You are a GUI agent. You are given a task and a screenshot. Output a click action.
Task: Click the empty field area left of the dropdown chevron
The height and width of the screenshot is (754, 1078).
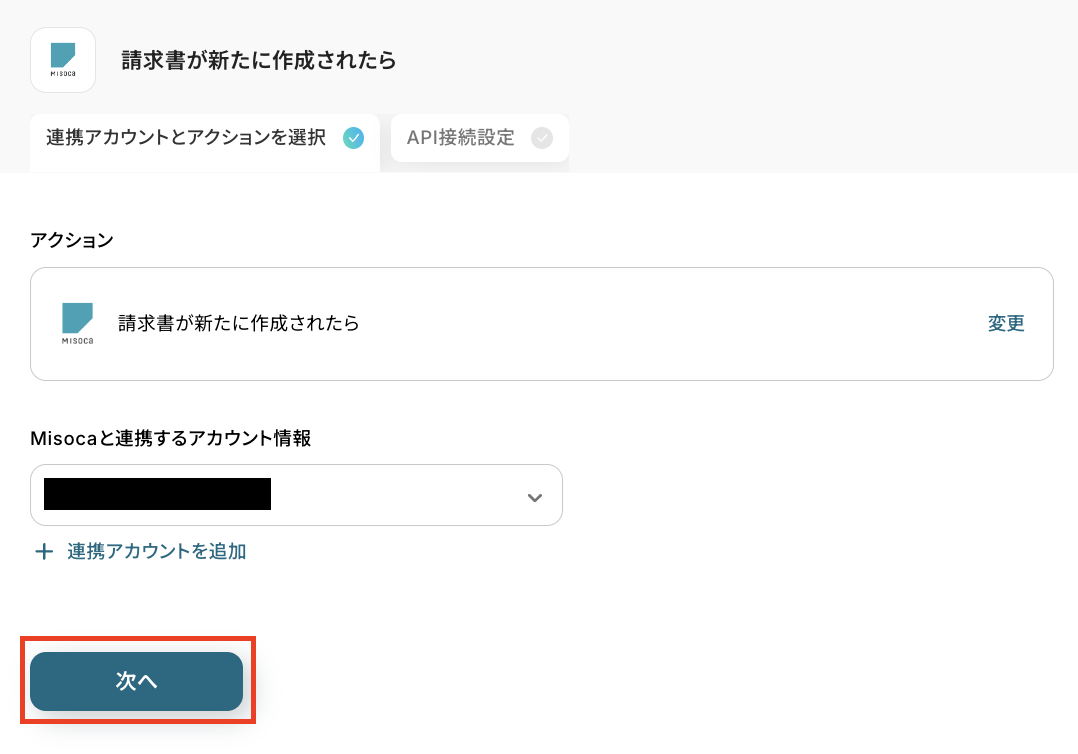[400, 495]
